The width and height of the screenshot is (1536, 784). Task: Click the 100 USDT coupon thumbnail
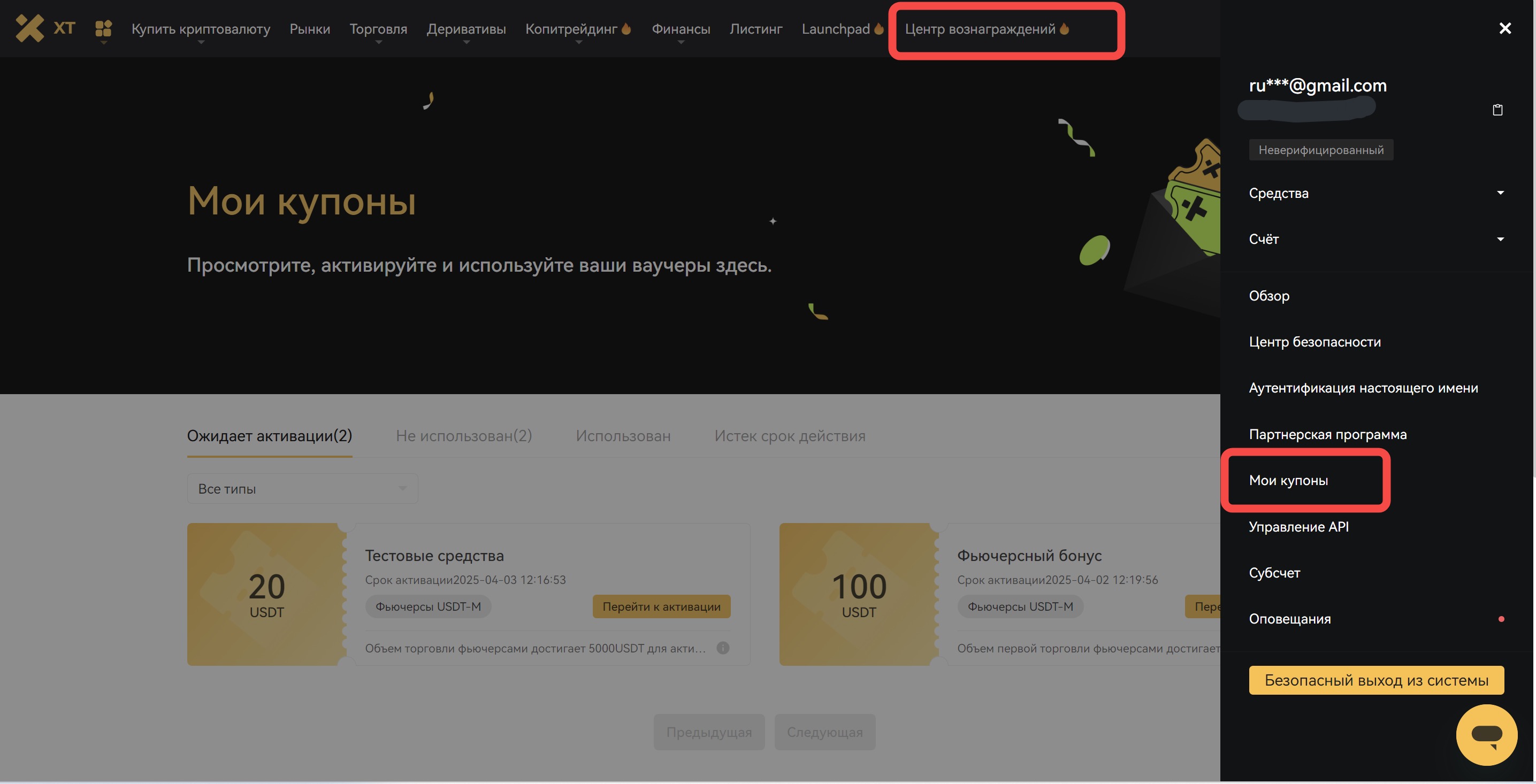859,594
